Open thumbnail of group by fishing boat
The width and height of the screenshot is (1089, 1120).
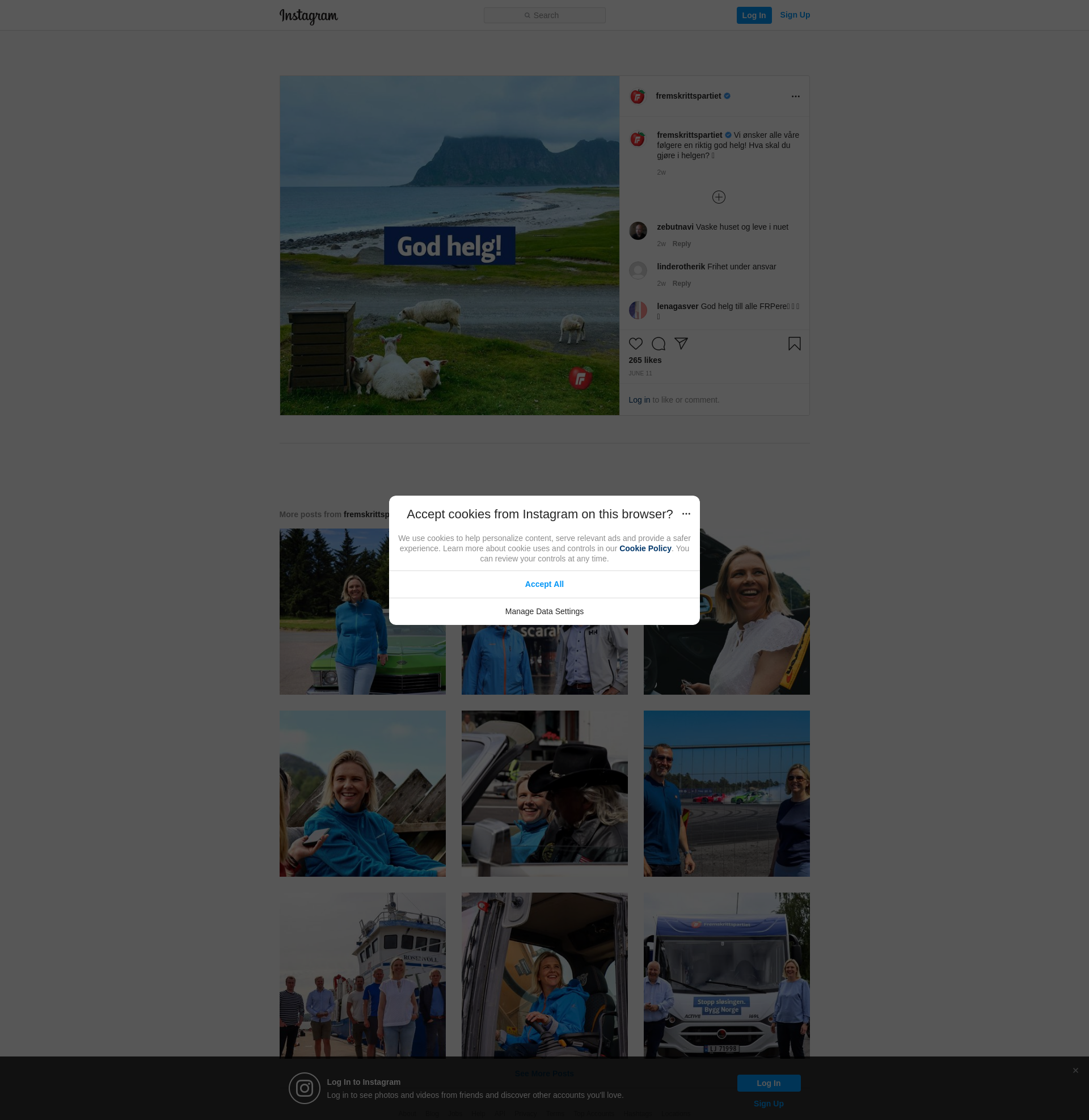point(362,975)
